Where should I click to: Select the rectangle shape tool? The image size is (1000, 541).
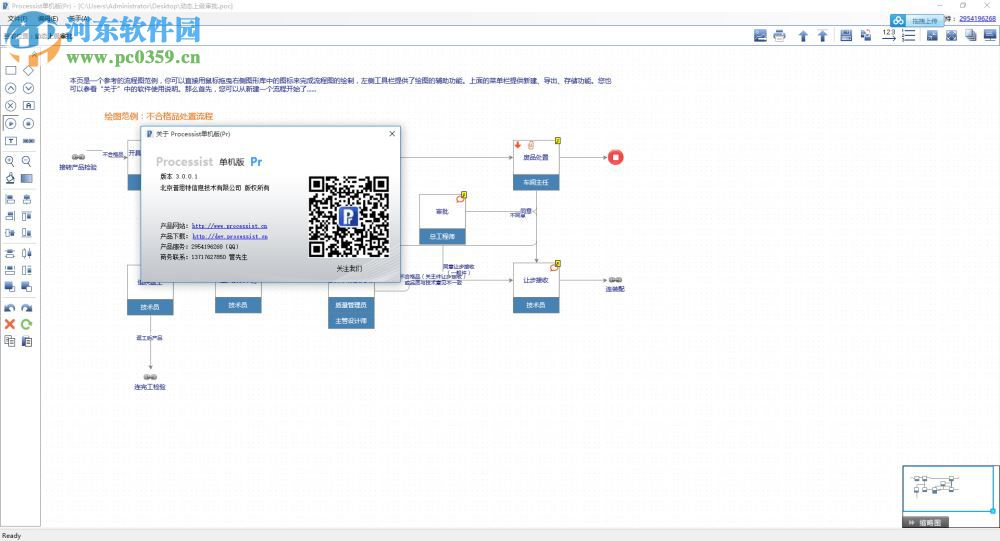11,70
